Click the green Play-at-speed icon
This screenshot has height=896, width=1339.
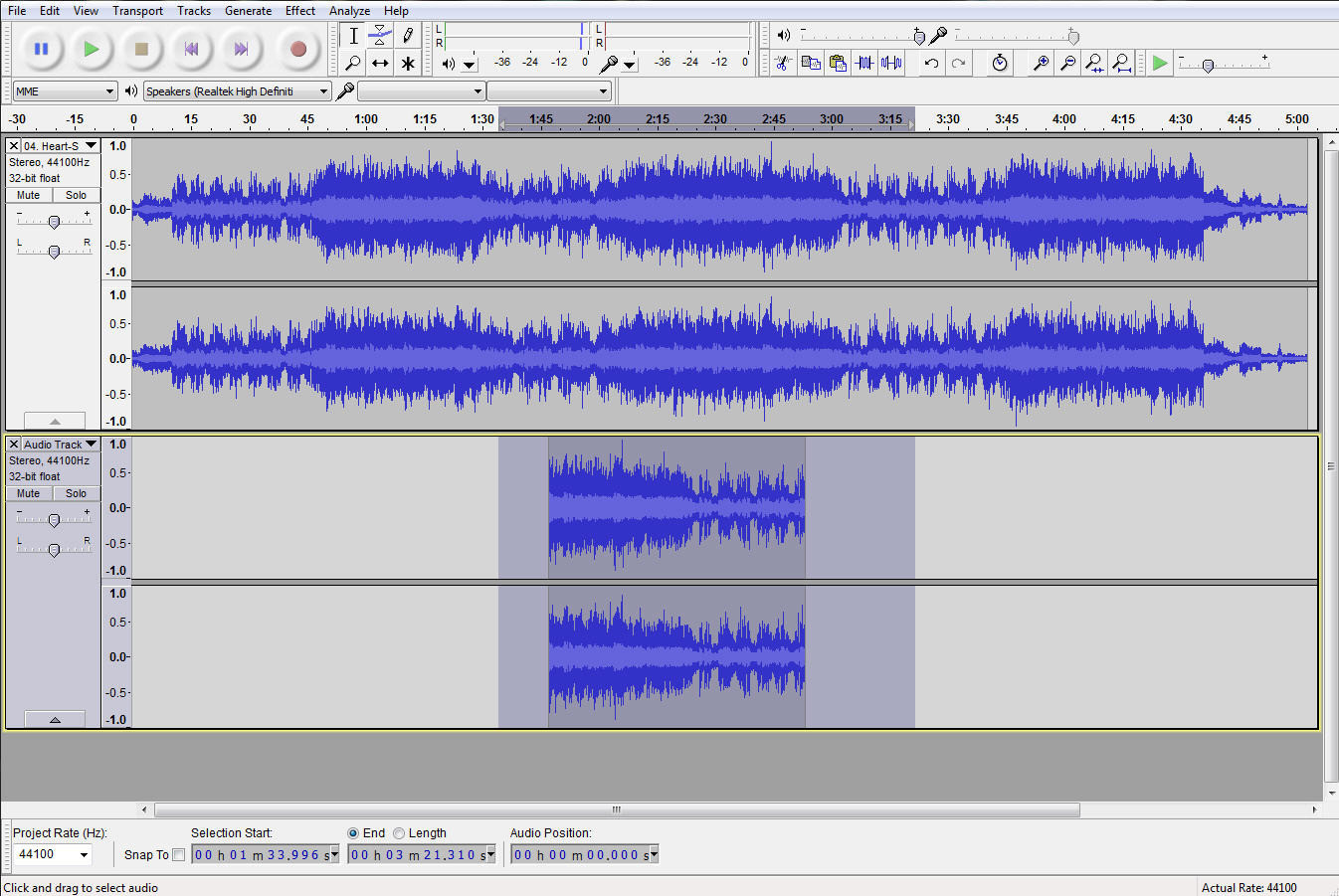(1159, 64)
